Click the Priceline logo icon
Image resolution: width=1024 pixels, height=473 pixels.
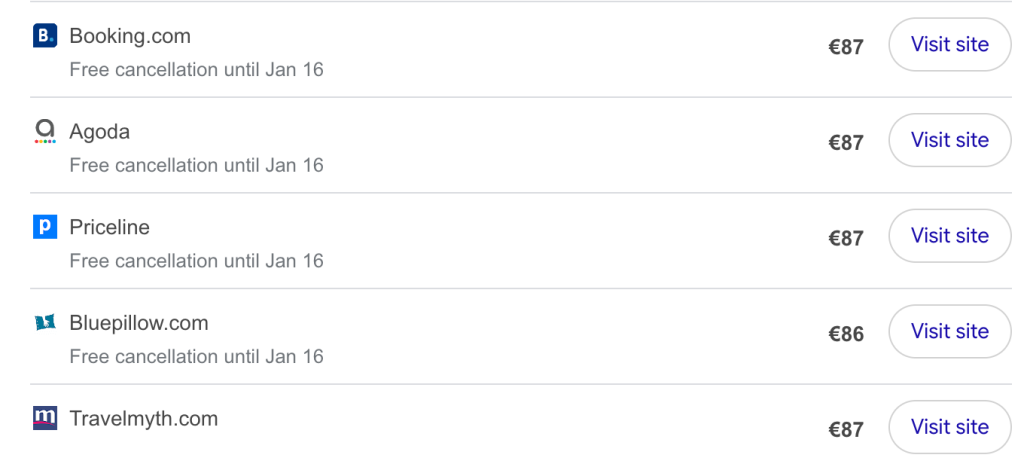(x=45, y=227)
